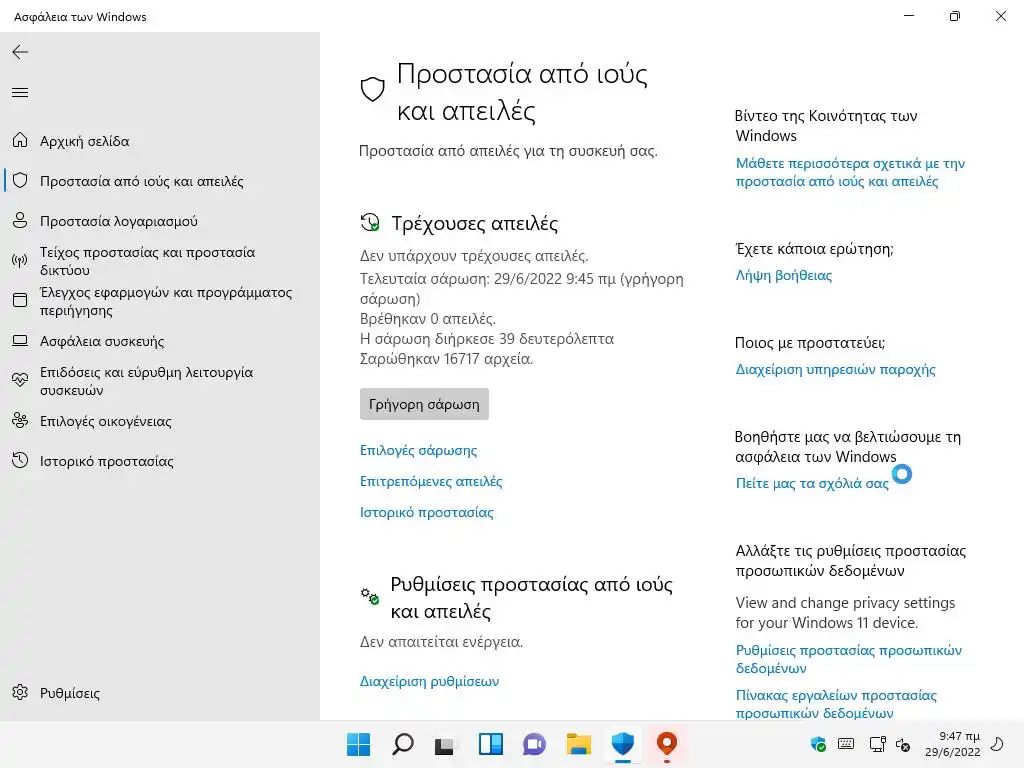
Task: Open the Chat taskbar icon
Action: click(534, 744)
